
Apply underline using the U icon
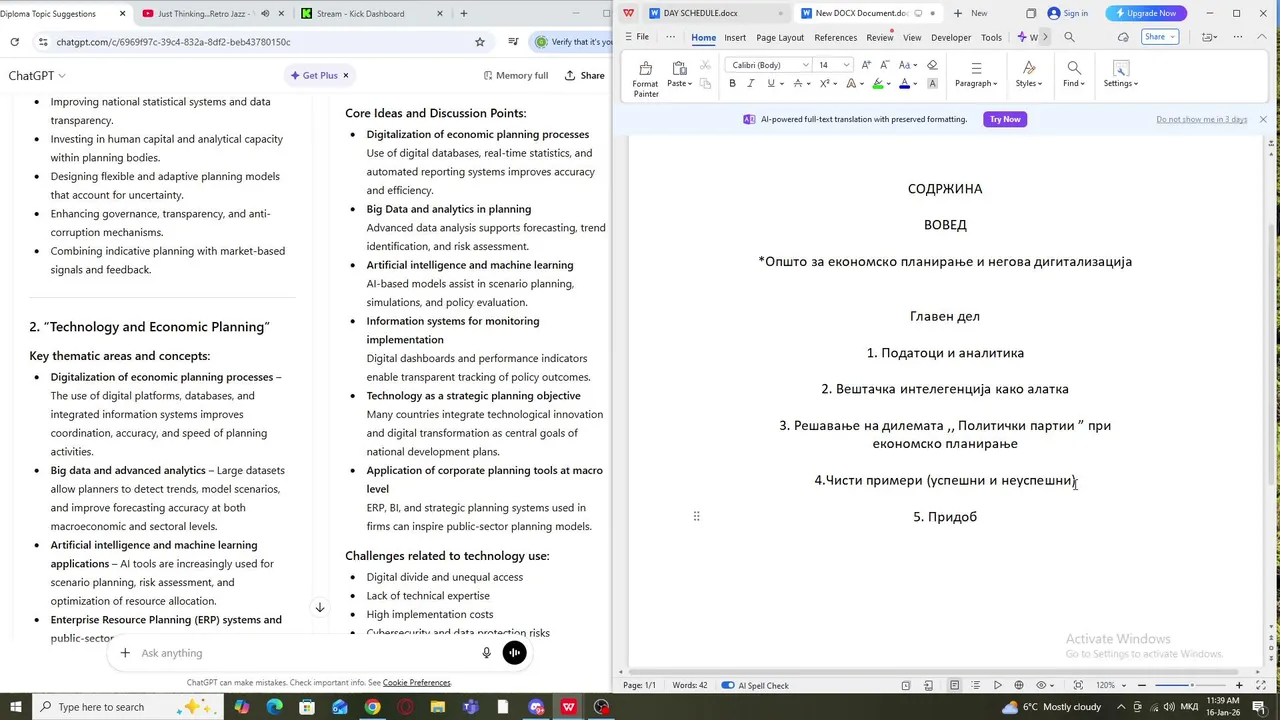point(770,83)
